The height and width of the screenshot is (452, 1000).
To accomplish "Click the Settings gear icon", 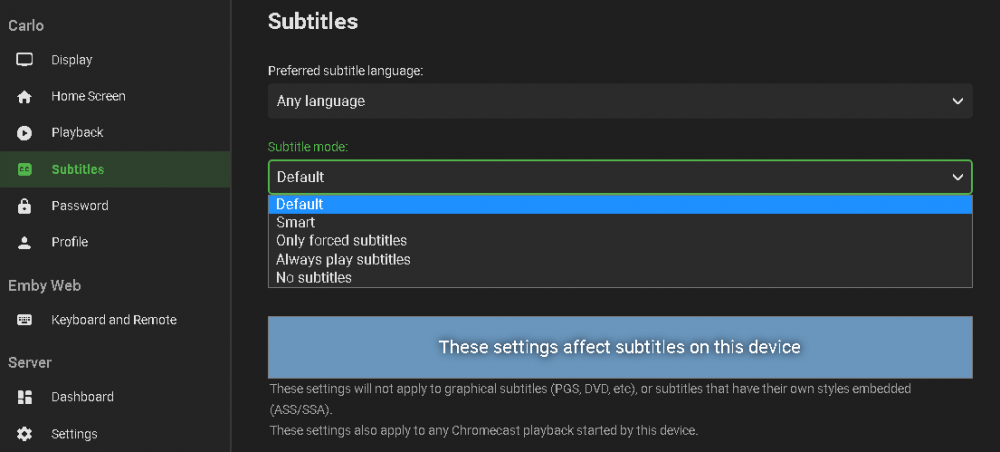I will (25, 434).
